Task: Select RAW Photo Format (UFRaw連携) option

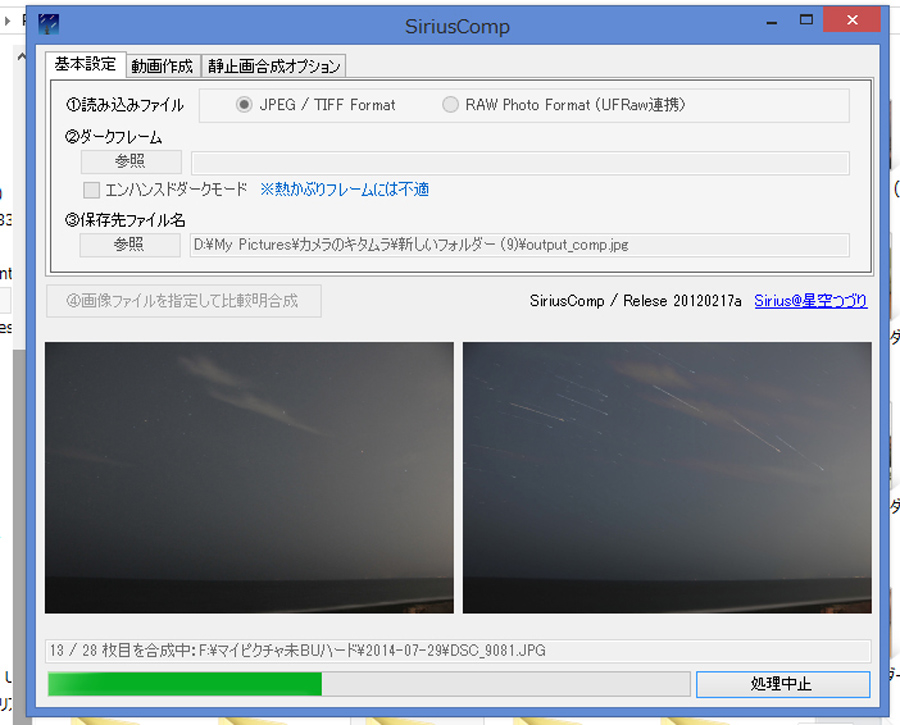Action: click(451, 105)
